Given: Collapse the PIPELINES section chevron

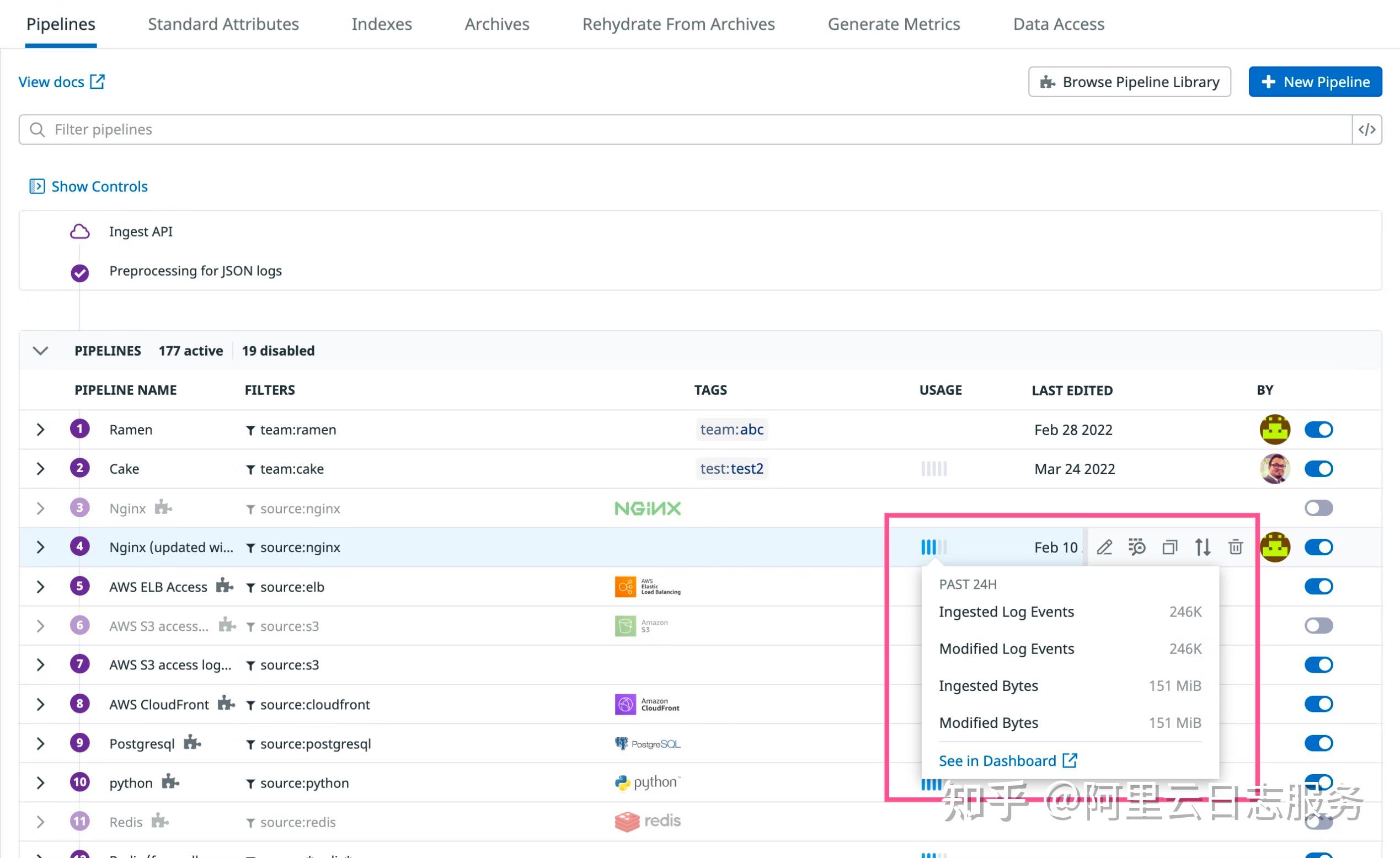Looking at the screenshot, I should [x=40, y=350].
